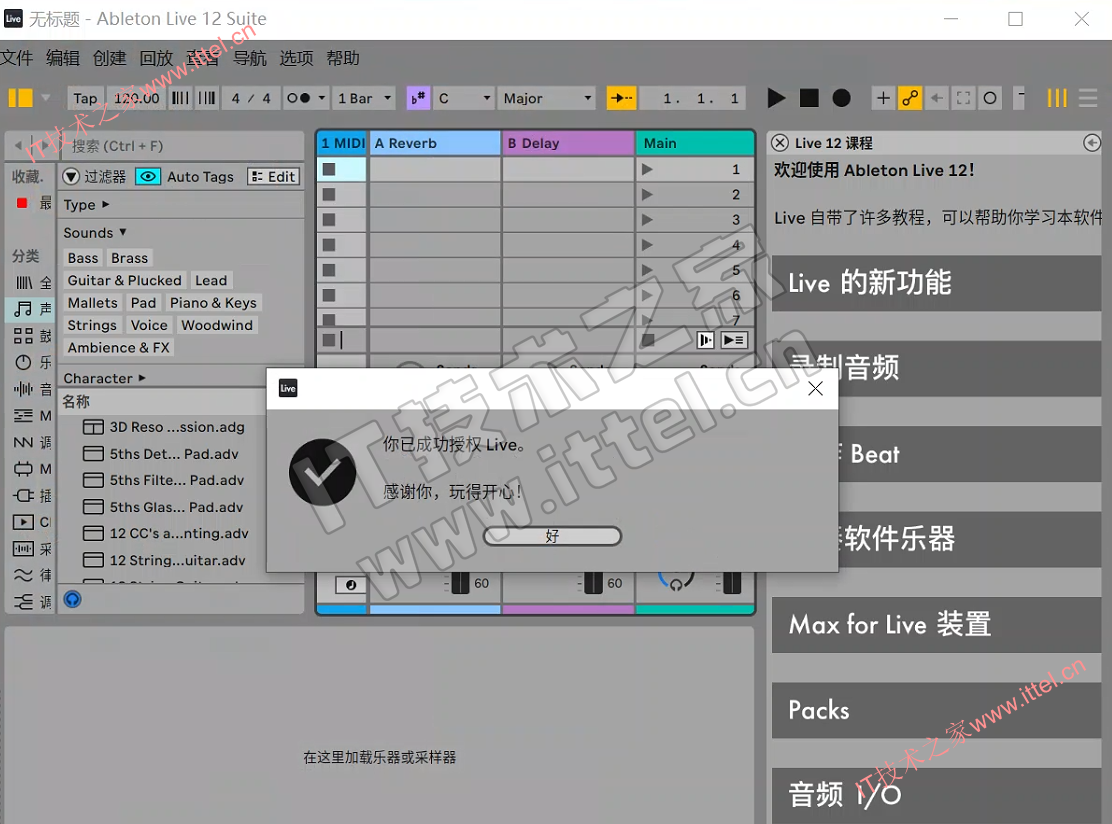This screenshot has width=1112, height=824.
Task: Open the Plug-ins plug-shaped category icon
Action: 23,496
